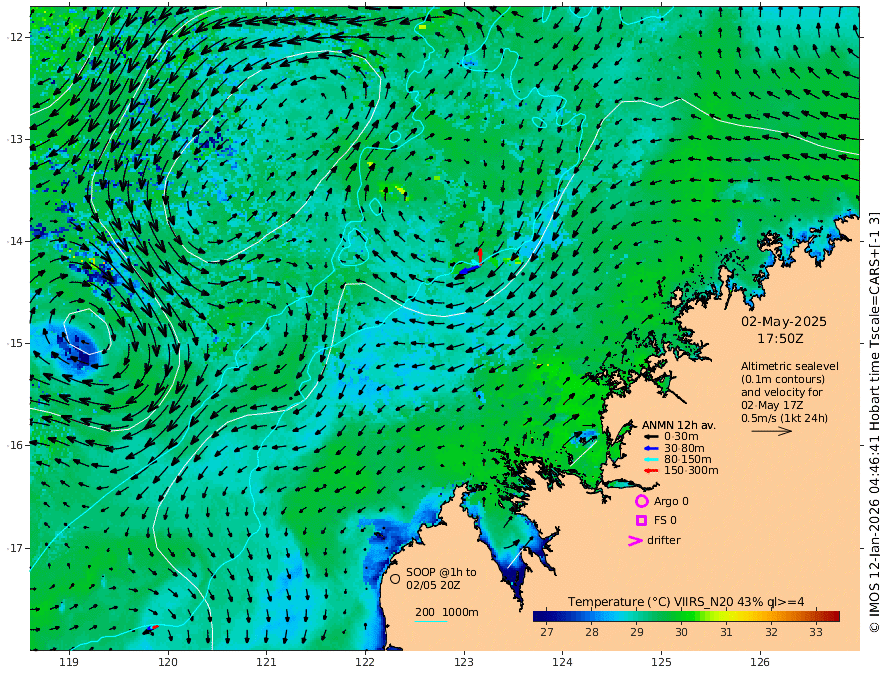Click the longitude axis label 123

464,663
